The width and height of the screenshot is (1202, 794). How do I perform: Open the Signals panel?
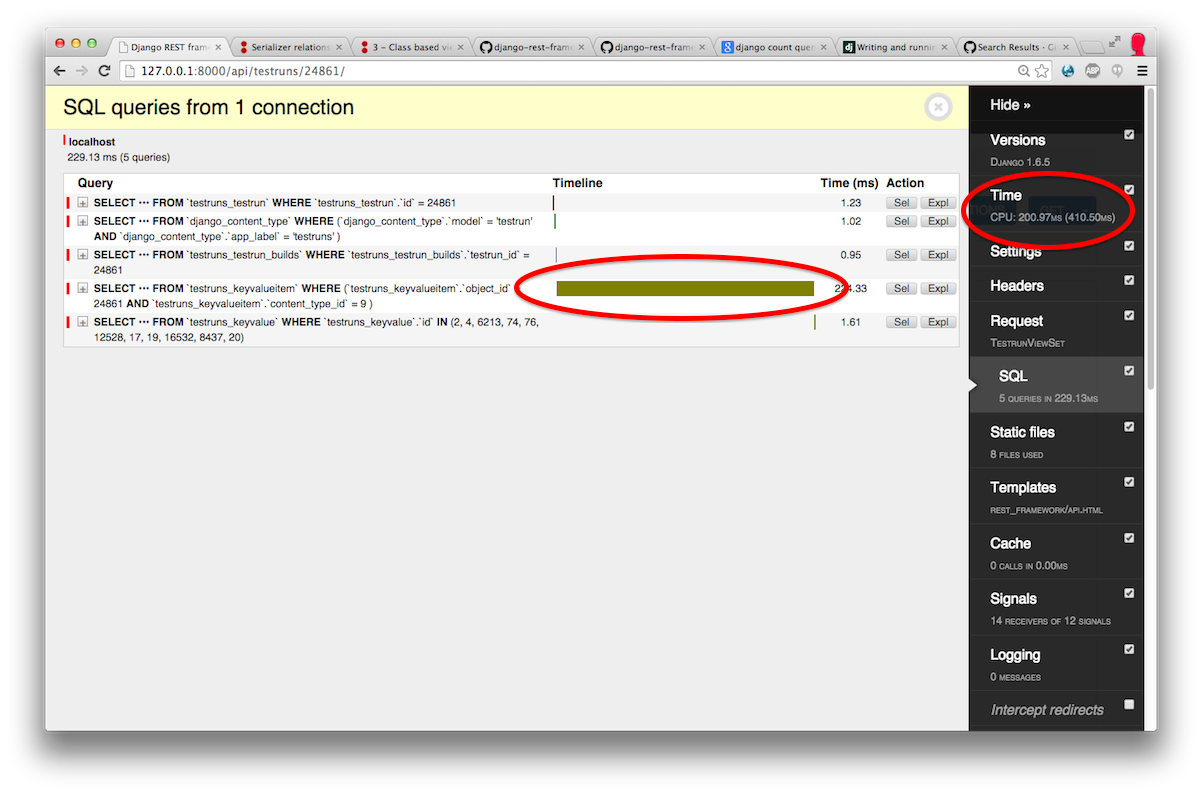coord(1055,608)
